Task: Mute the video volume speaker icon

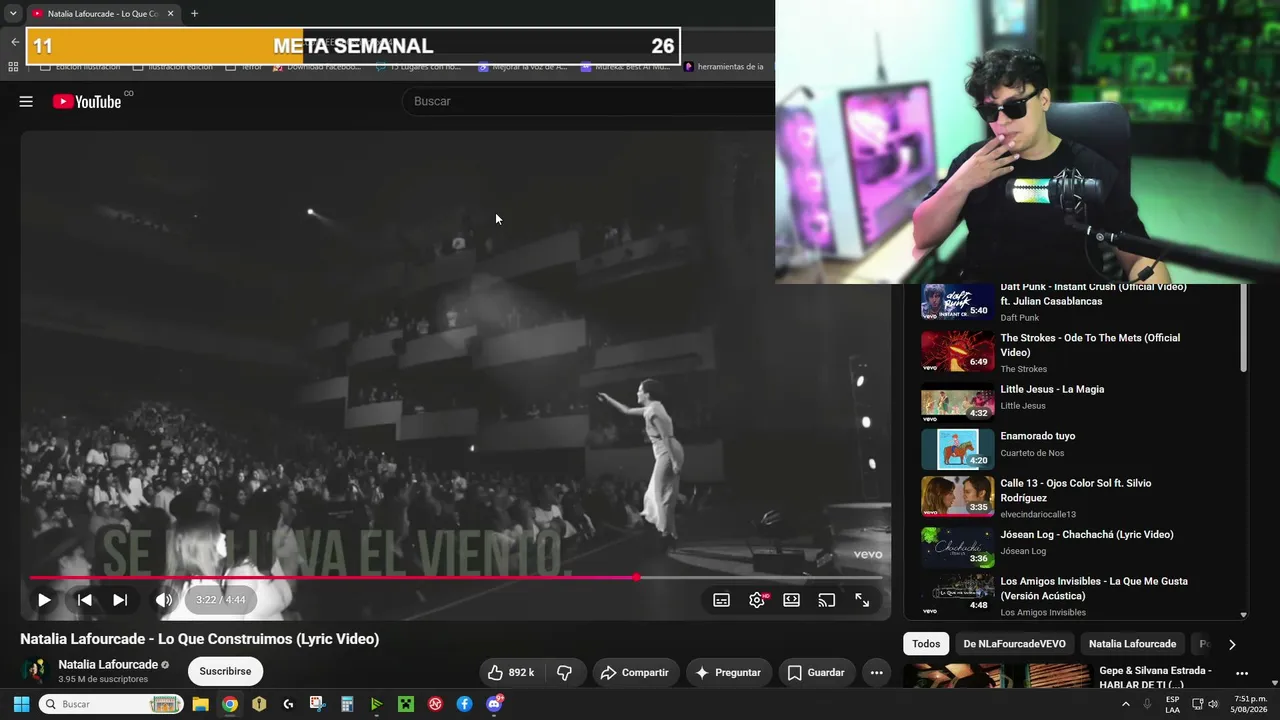Action: pos(164,600)
